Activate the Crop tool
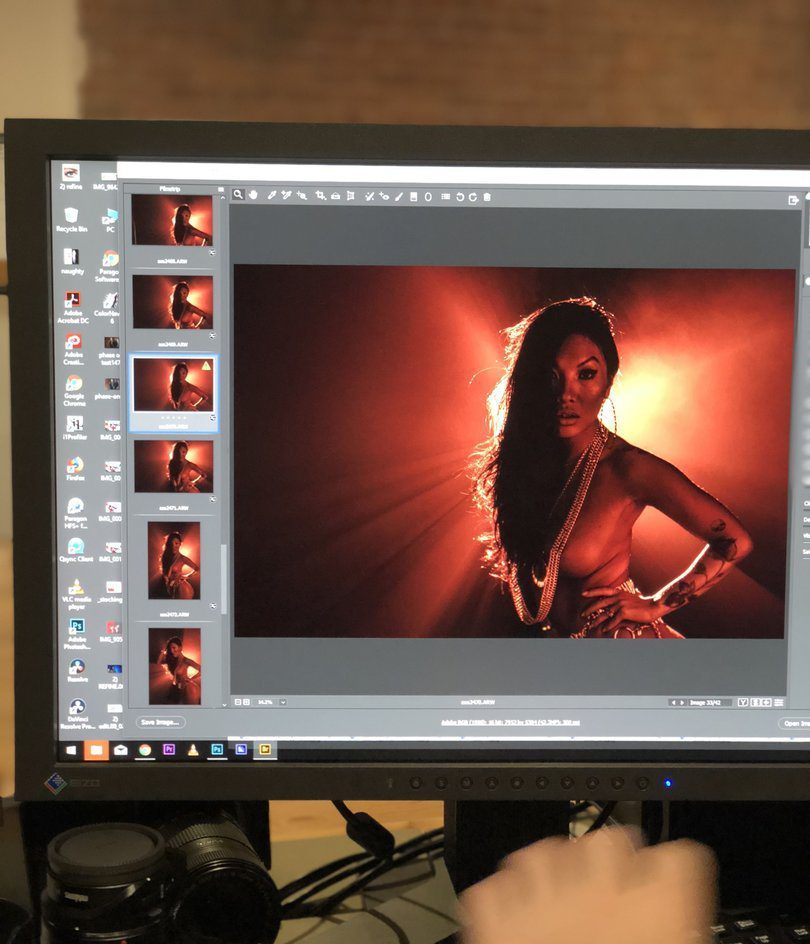 click(x=320, y=196)
